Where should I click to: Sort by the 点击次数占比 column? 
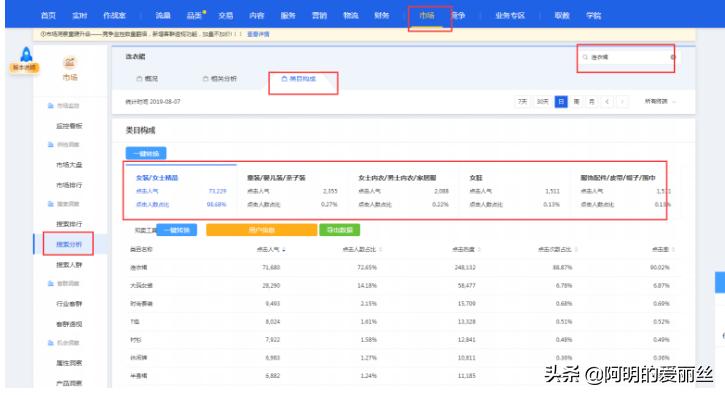click(576, 250)
